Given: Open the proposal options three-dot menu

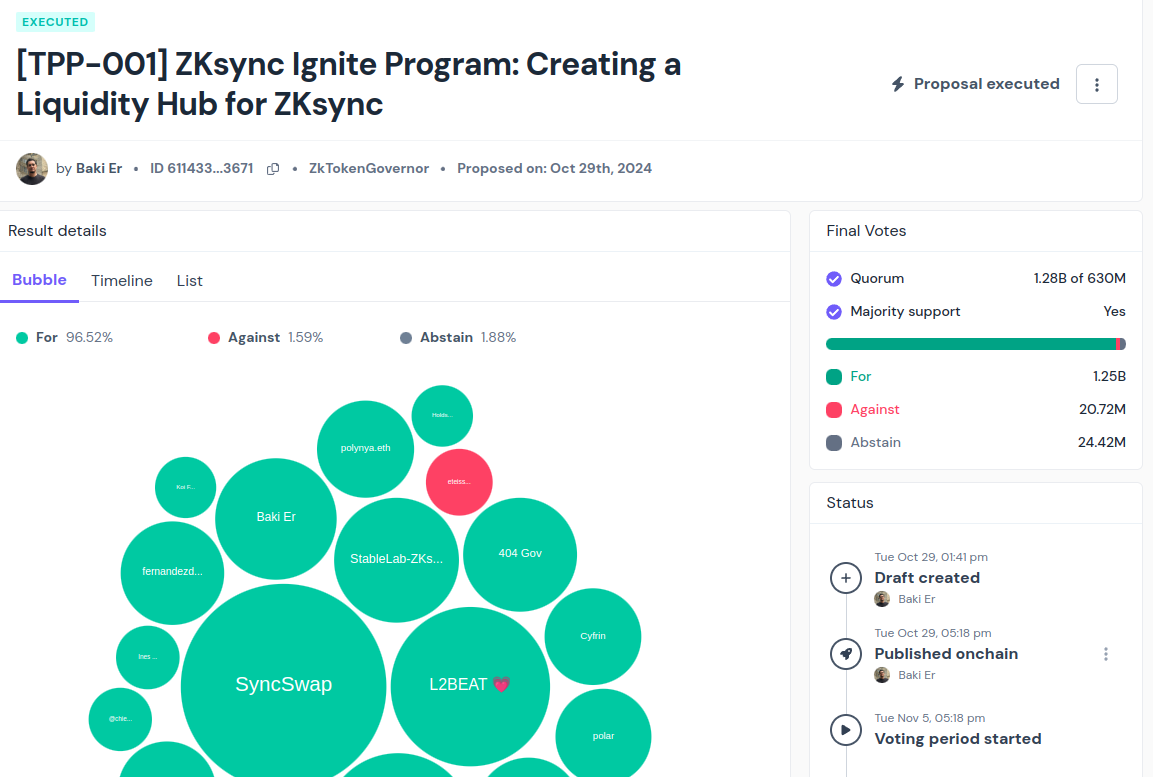Looking at the screenshot, I should click(x=1096, y=85).
